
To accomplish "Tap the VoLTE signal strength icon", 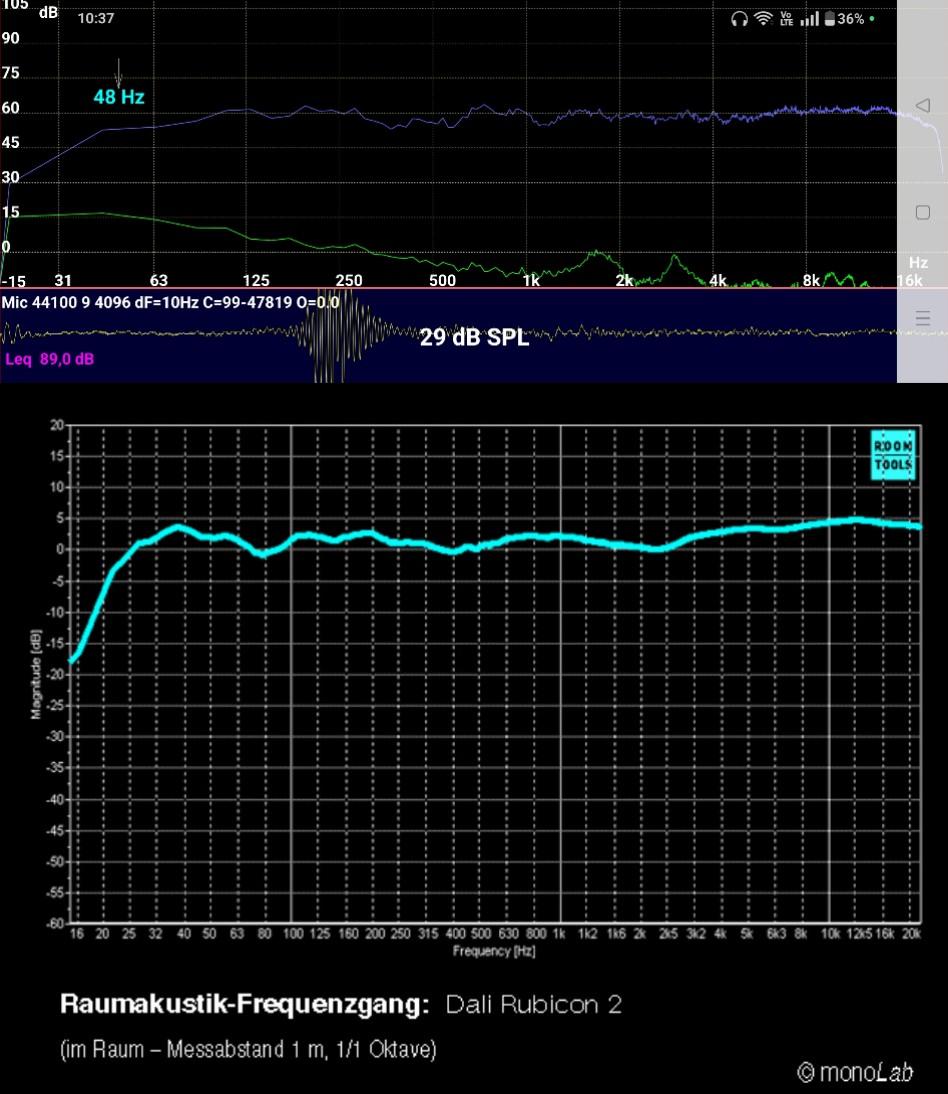I will pyautogui.click(x=798, y=19).
